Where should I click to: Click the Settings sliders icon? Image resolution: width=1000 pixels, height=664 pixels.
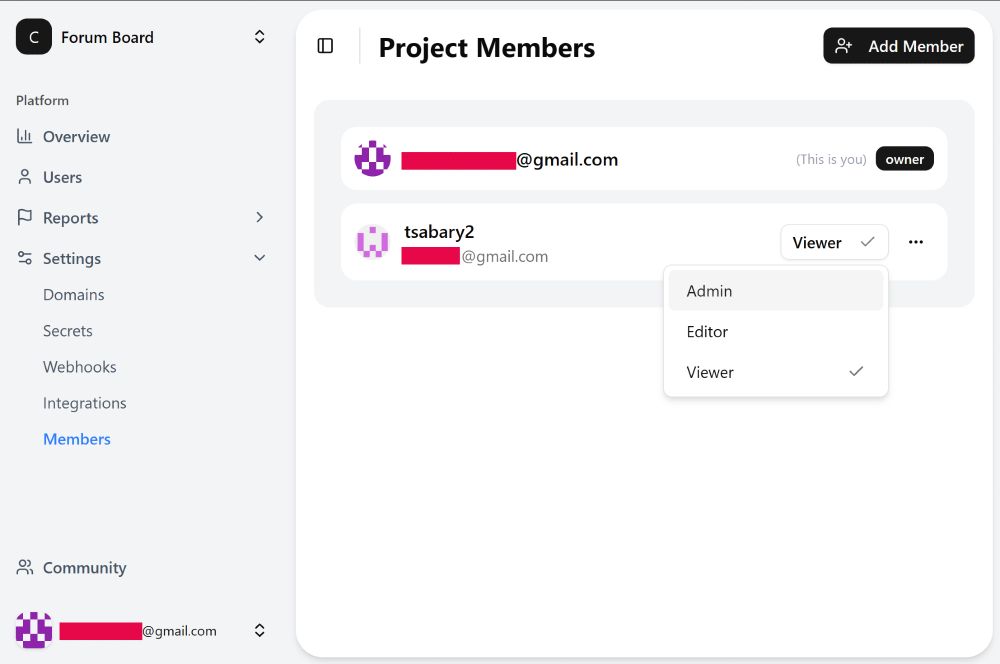click(25, 258)
